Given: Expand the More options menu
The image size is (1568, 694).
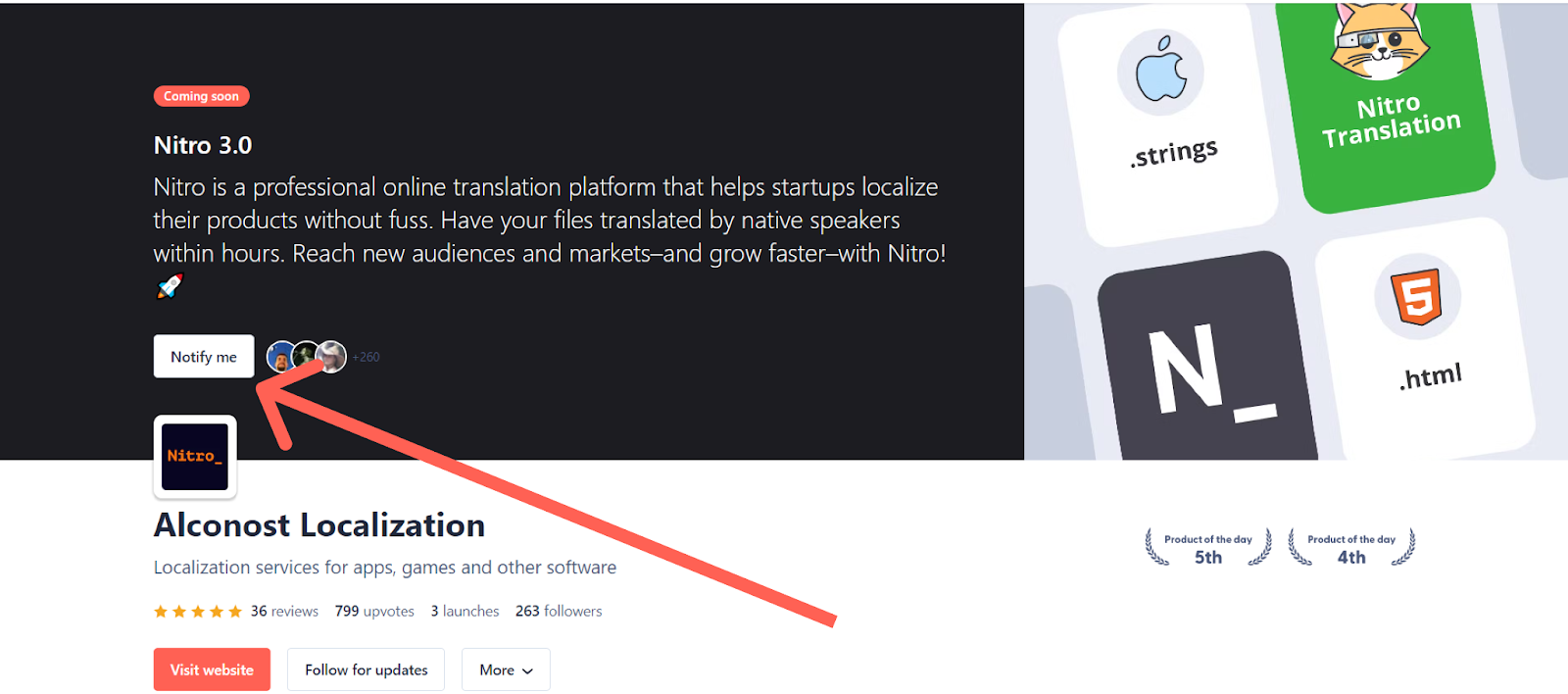Looking at the screenshot, I should 505,669.
